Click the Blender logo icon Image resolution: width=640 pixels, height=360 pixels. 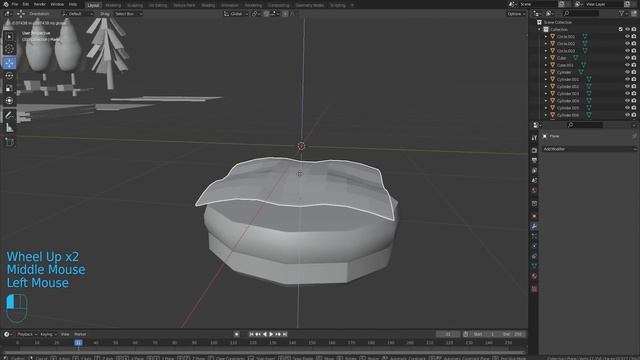(x=5, y=4)
